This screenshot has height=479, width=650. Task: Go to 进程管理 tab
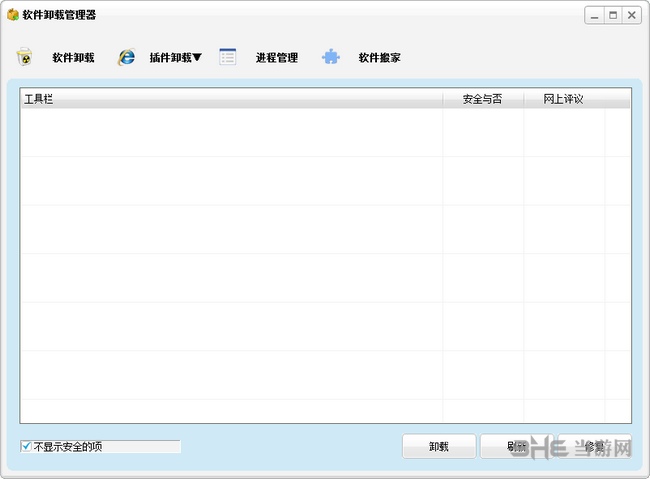(276, 58)
